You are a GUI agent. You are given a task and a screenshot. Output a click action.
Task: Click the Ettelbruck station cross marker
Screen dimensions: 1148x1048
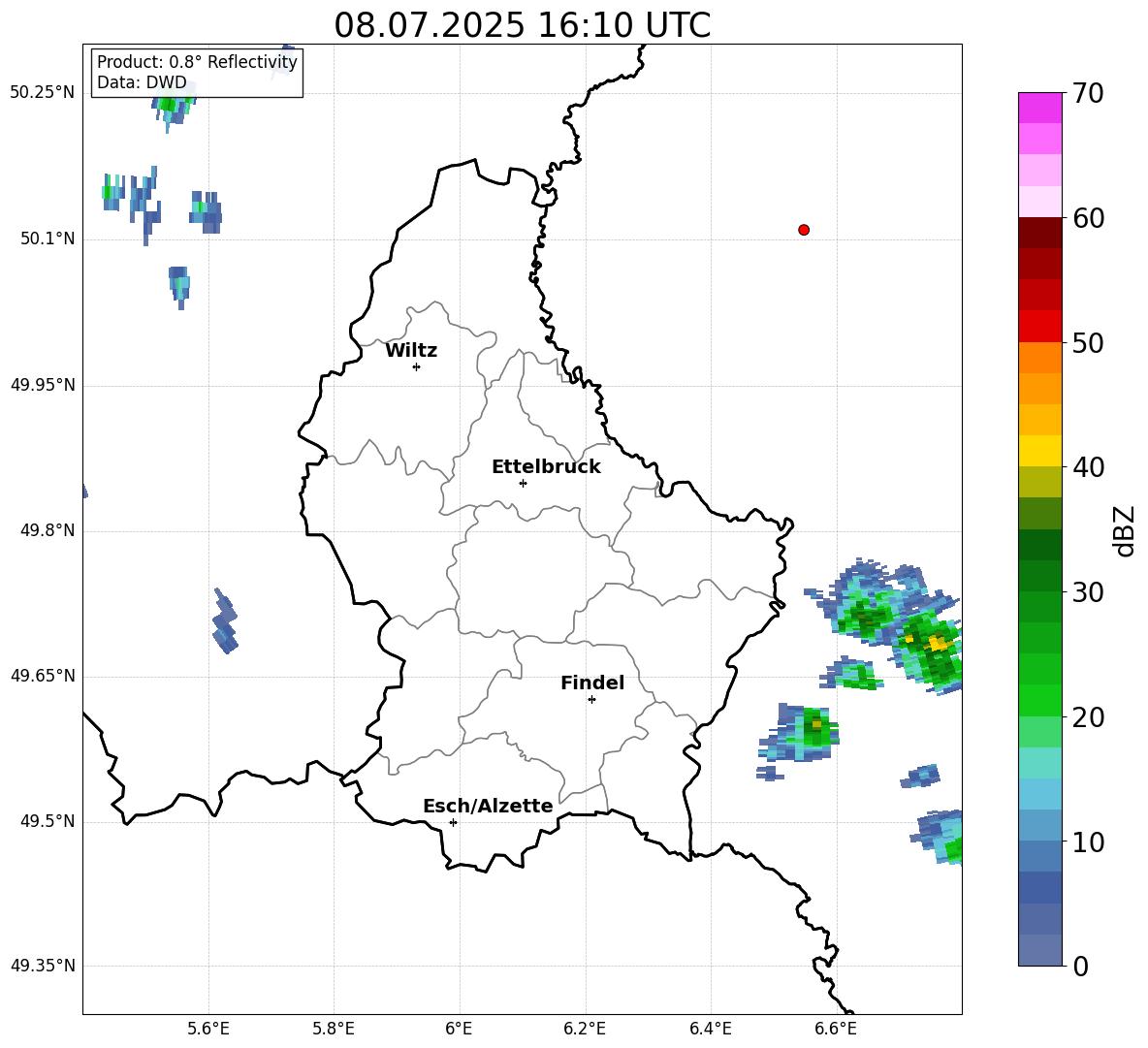(523, 483)
